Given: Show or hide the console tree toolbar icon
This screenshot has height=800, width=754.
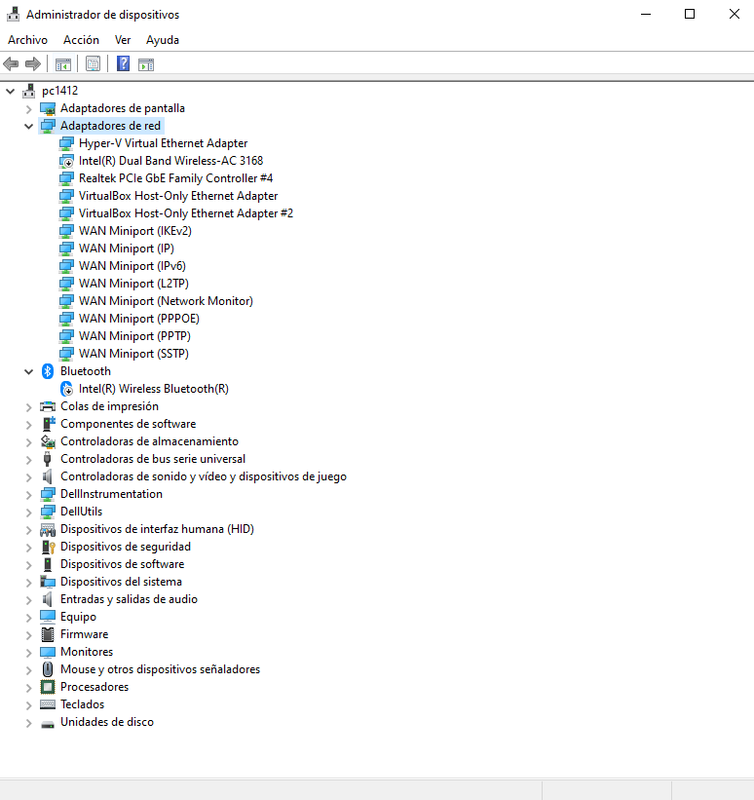Looking at the screenshot, I should pyautogui.click(x=63, y=64).
